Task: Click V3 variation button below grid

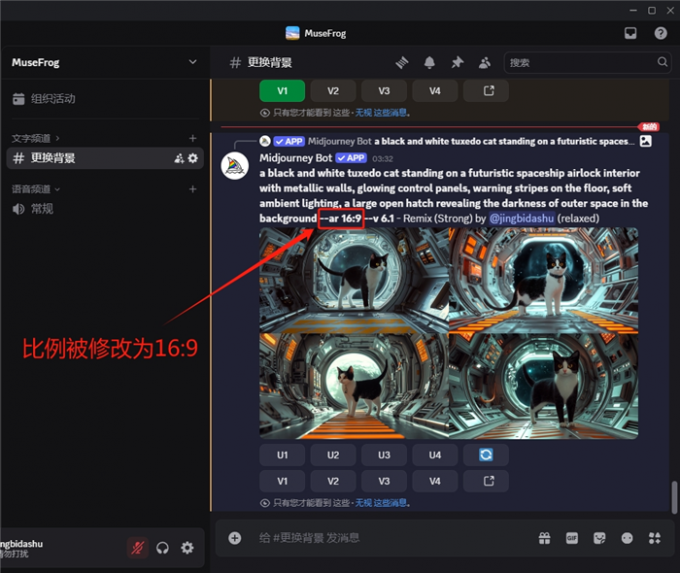Action: click(x=384, y=481)
